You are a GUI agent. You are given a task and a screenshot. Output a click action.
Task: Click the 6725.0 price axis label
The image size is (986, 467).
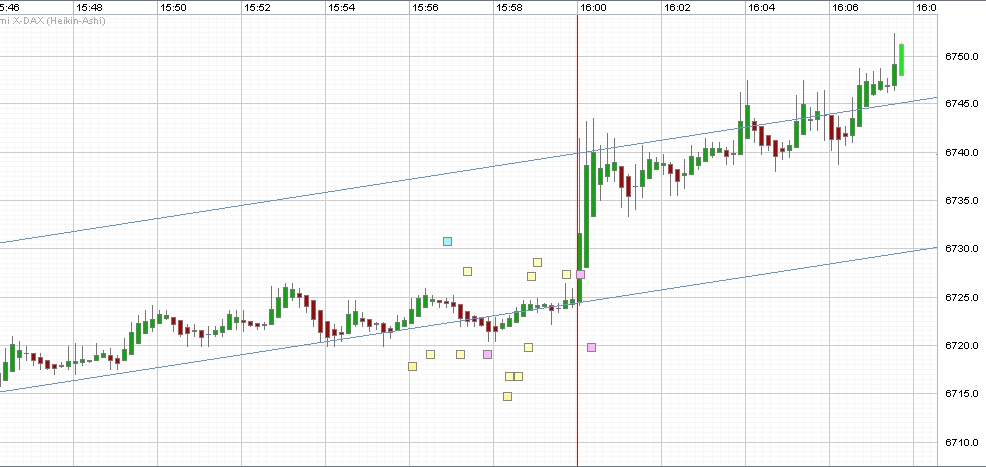[961, 297]
